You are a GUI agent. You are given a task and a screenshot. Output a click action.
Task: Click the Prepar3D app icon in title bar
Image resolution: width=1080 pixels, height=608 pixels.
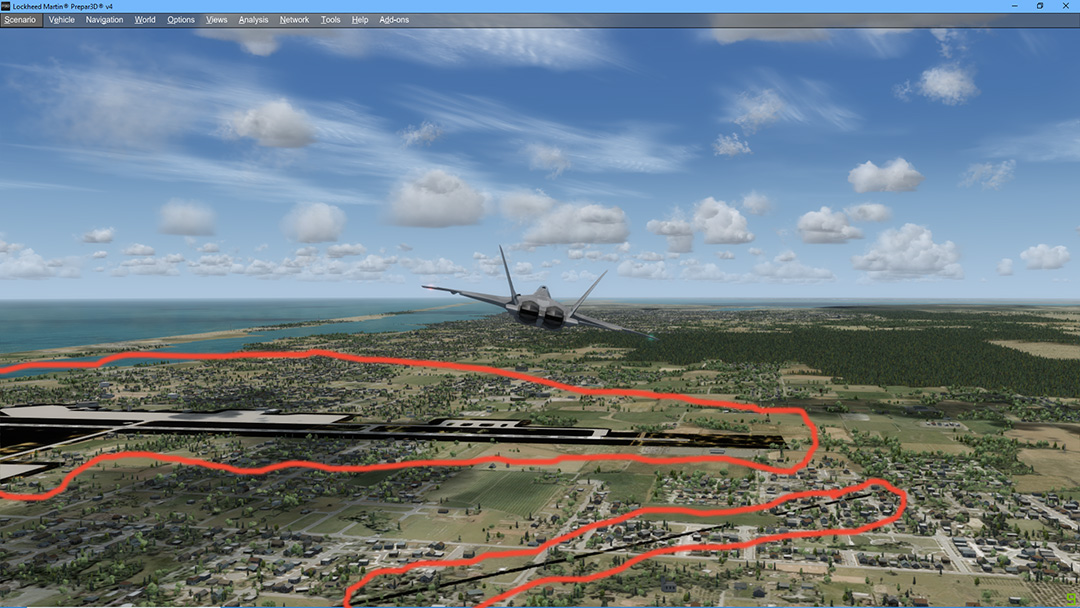click(6, 6)
